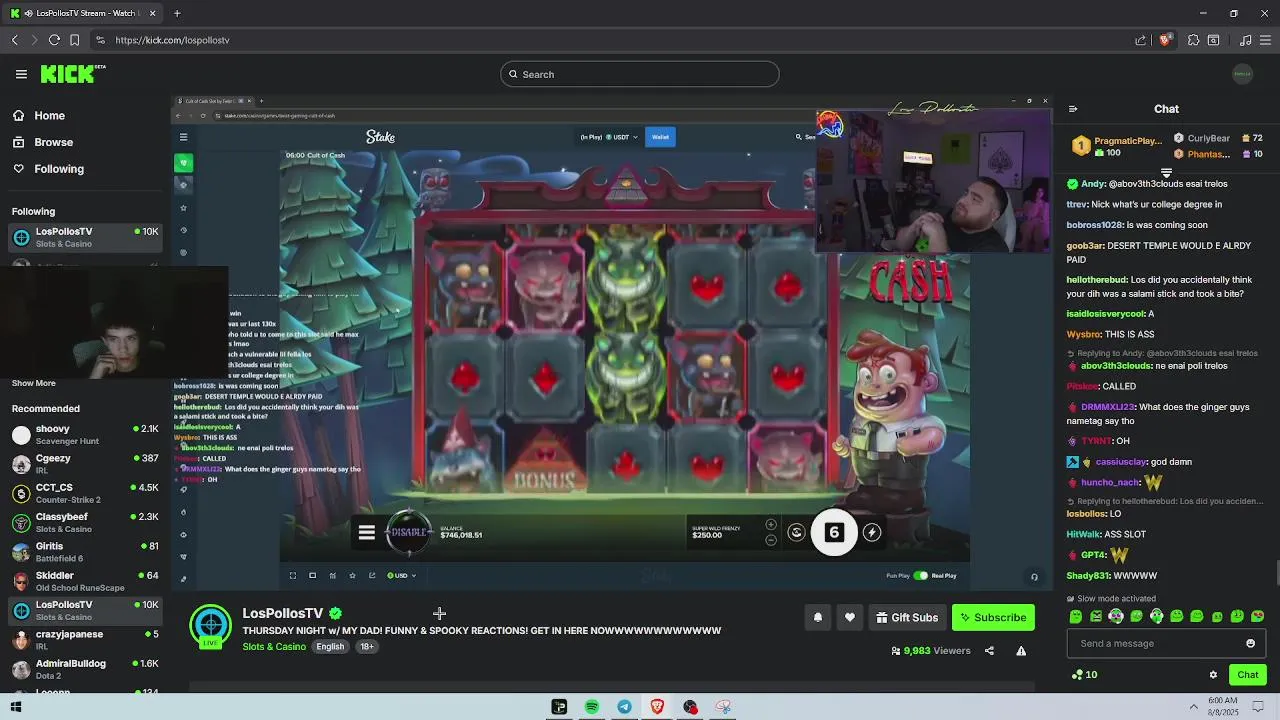The width and height of the screenshot is (1280, 720).
Task: Click the share page icon in address bar
Action: tap(1141, 40)
